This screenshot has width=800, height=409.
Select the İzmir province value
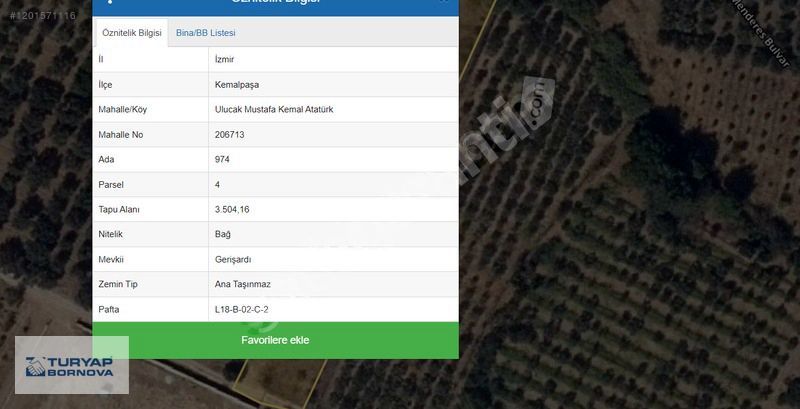click(x=224, y=59)
